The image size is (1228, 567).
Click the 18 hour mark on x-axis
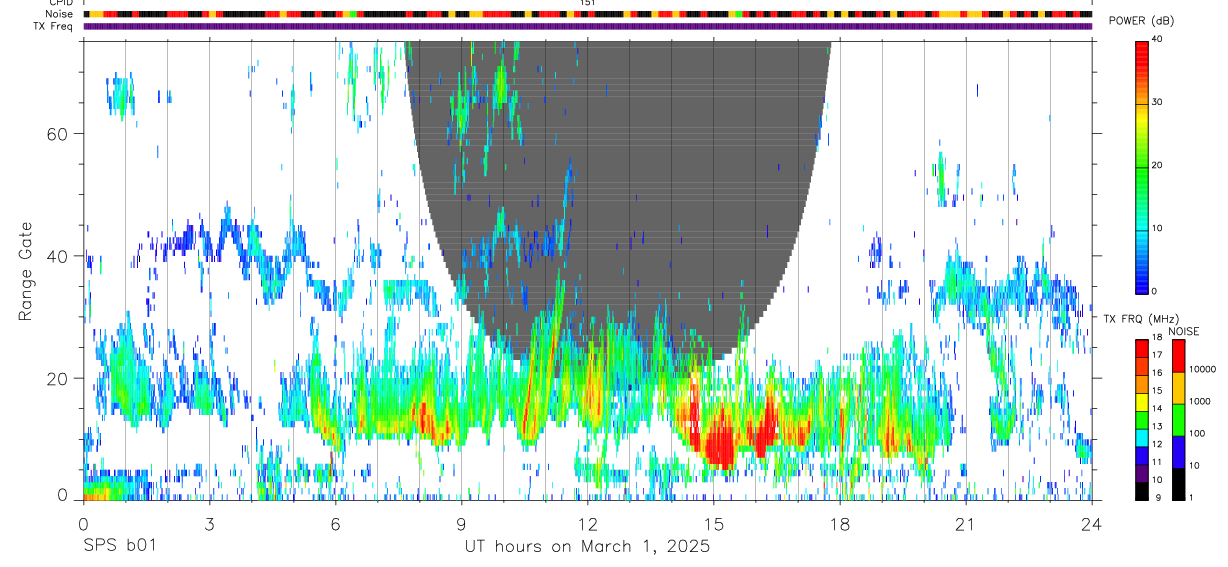click(x=839, y=524)
